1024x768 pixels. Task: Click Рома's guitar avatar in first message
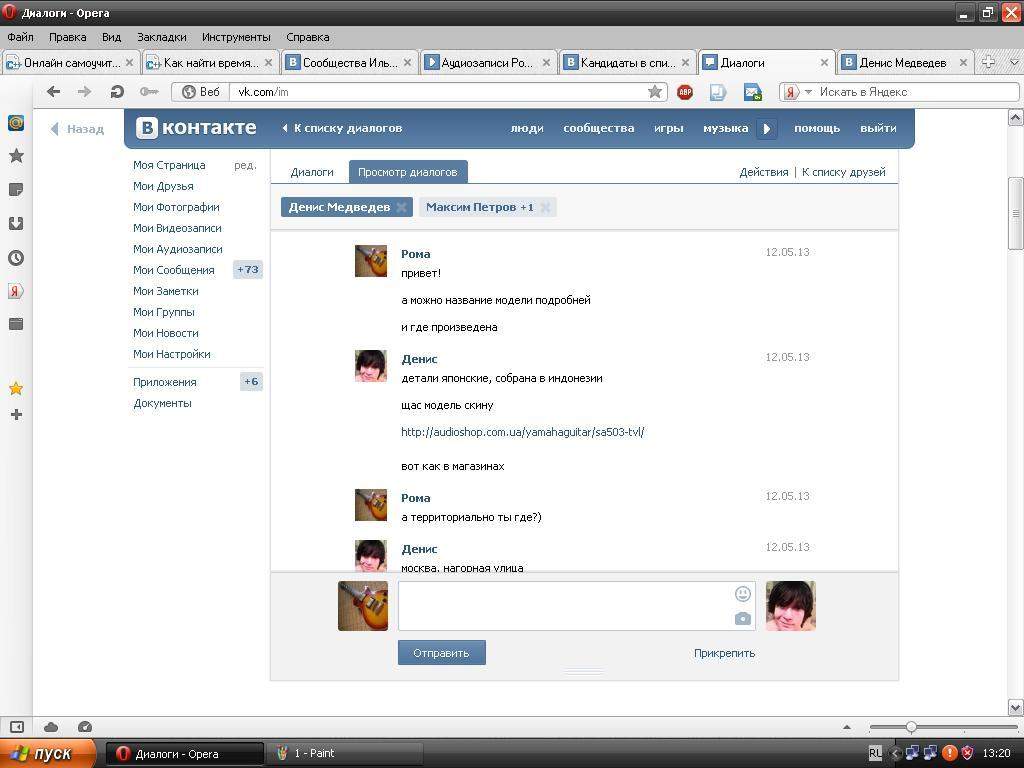(x=371, y=261)
